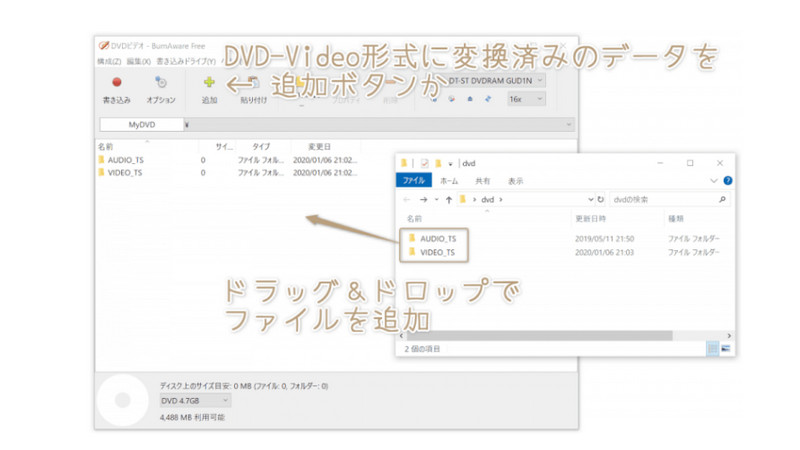This screenshot has height=450, width=800.
Task: Expand the path bar dropdown in BurnAware
Action: click(568, 124)
